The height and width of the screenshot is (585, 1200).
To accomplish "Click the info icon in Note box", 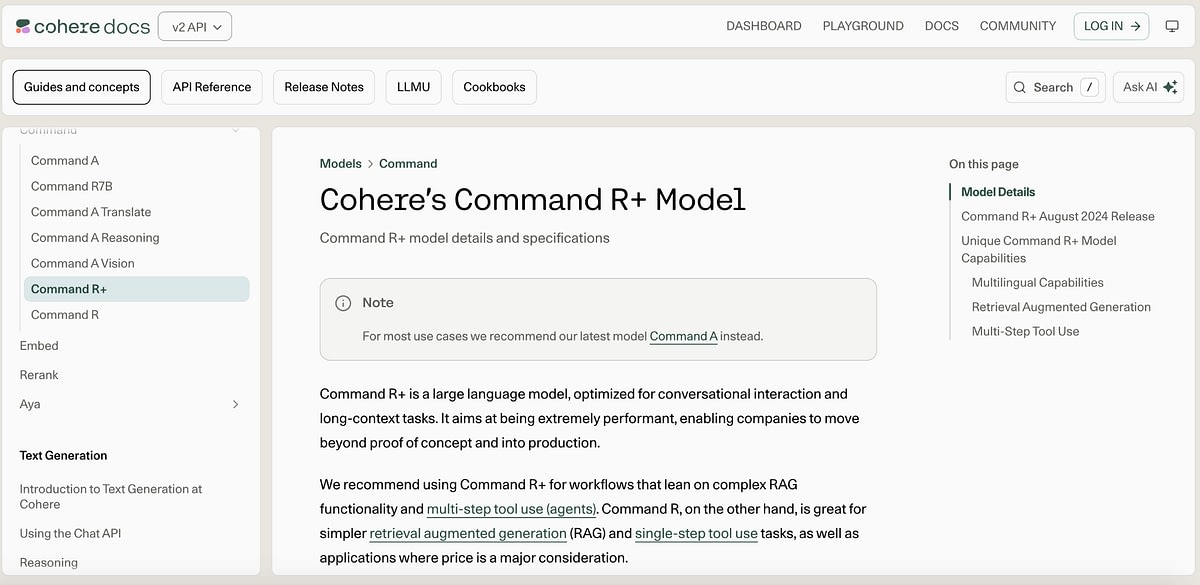I will tap(343, 303).
